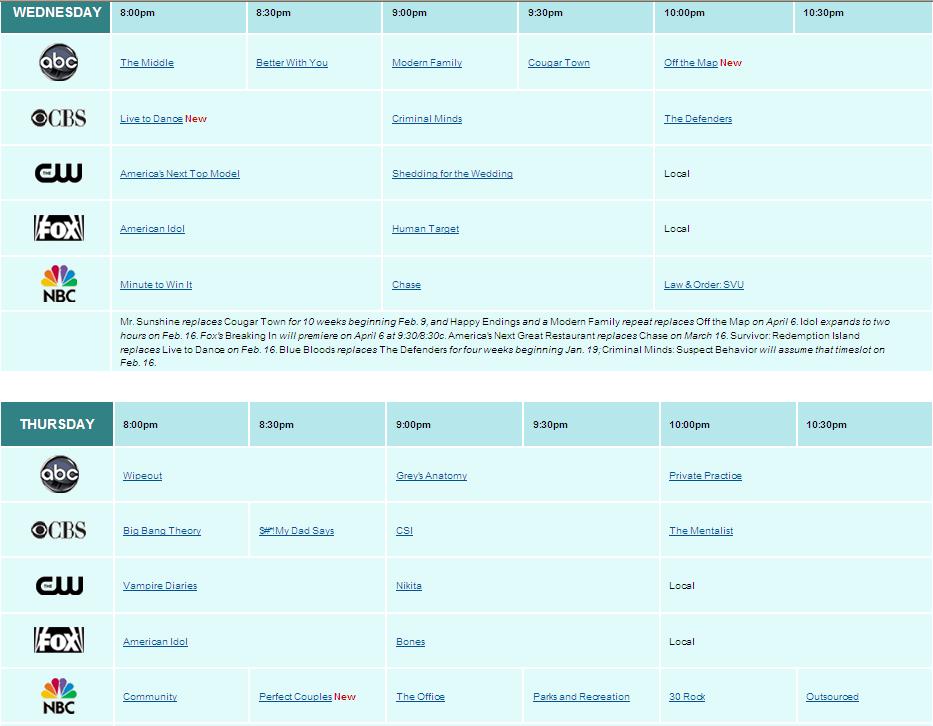Open Wednesday's American Idol link
The width and height of the screenshot is (933, 726).
(x=152, y=229)
